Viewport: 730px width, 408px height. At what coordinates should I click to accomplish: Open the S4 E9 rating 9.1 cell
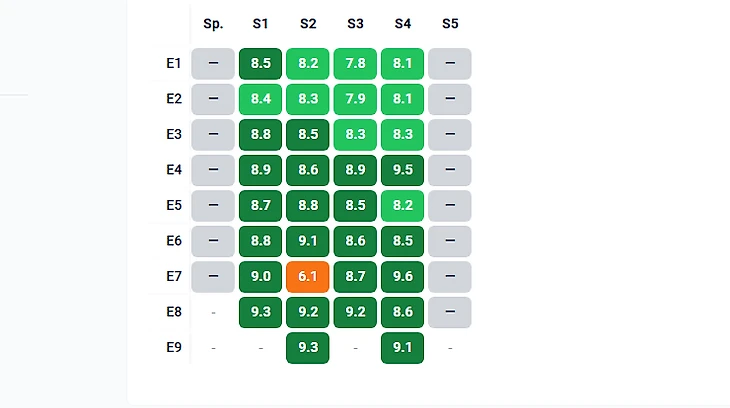tap(403, 348)
